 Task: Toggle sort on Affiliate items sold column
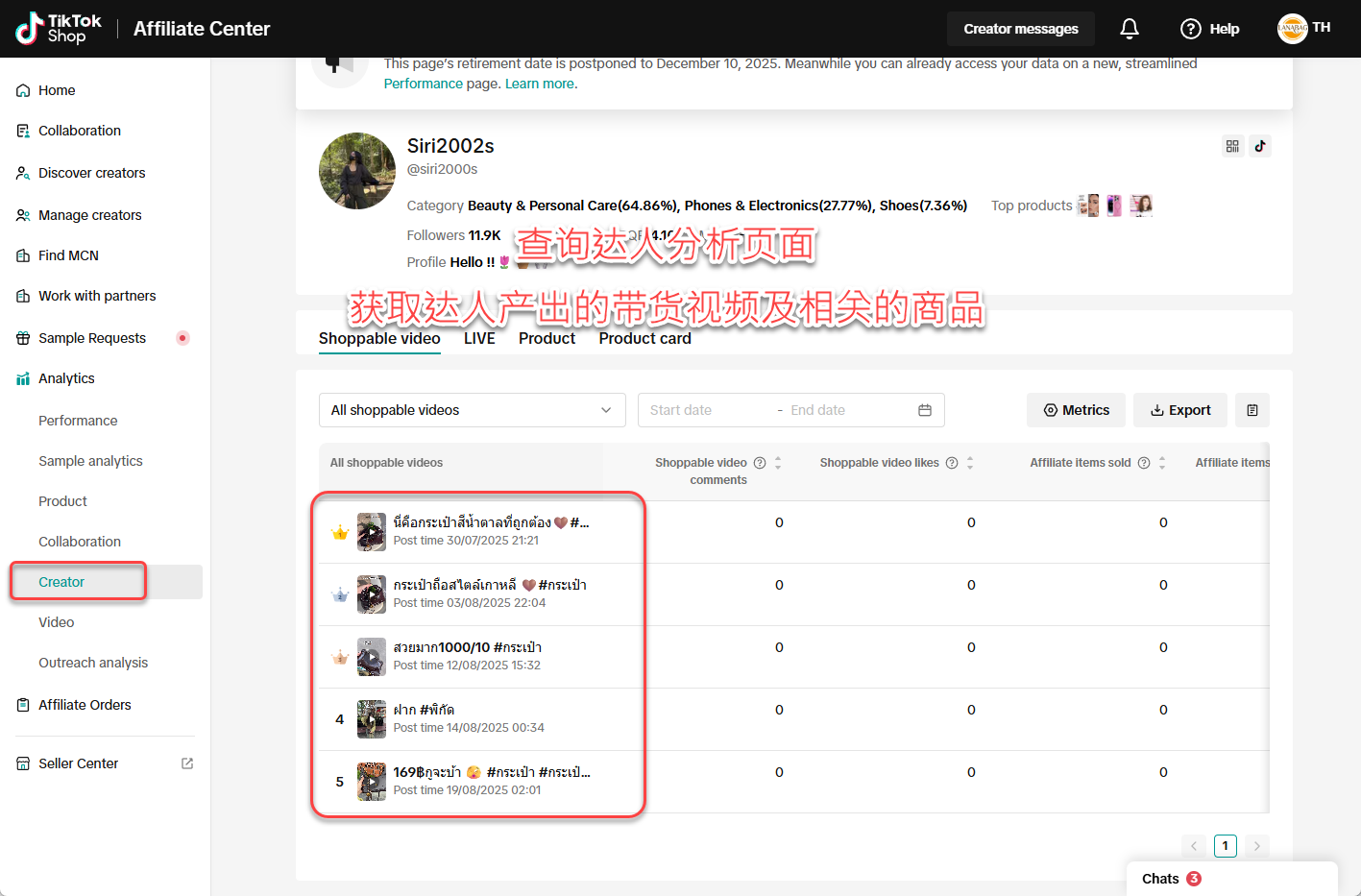point(1162,463)
